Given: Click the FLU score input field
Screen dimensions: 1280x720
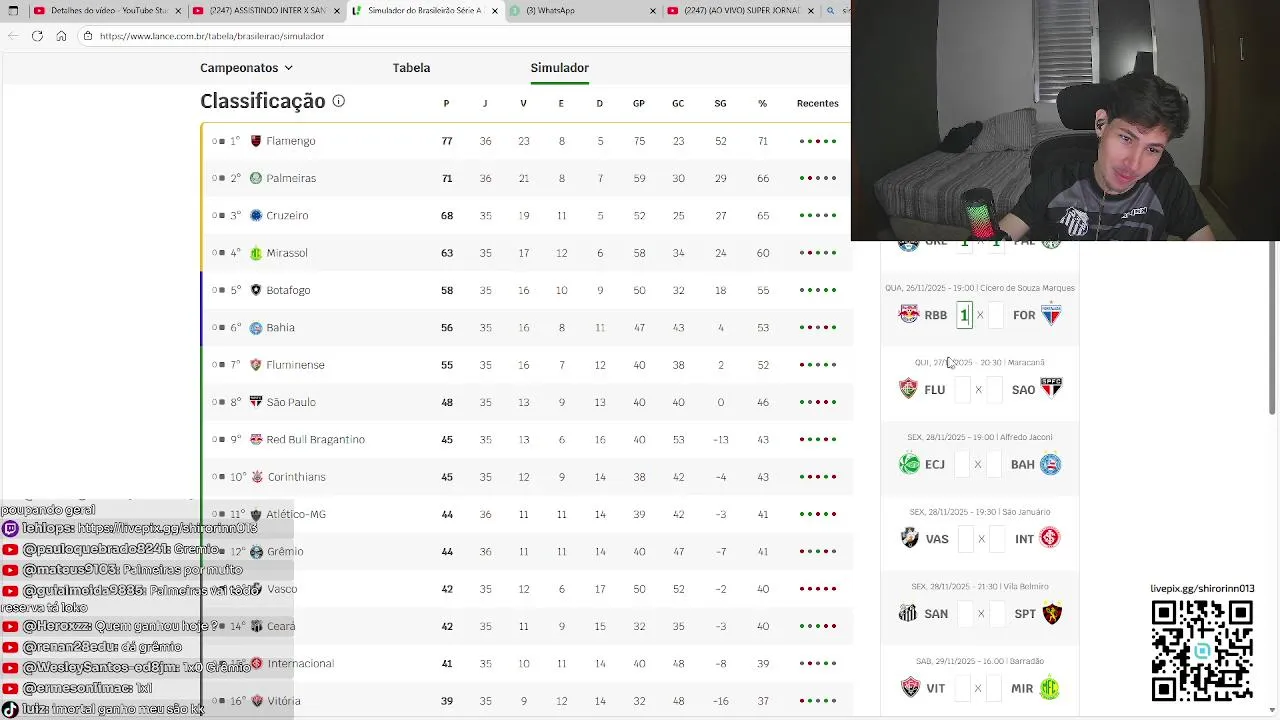Looking at the screenshot, I should pyautogui.click(x=963, y=390).
